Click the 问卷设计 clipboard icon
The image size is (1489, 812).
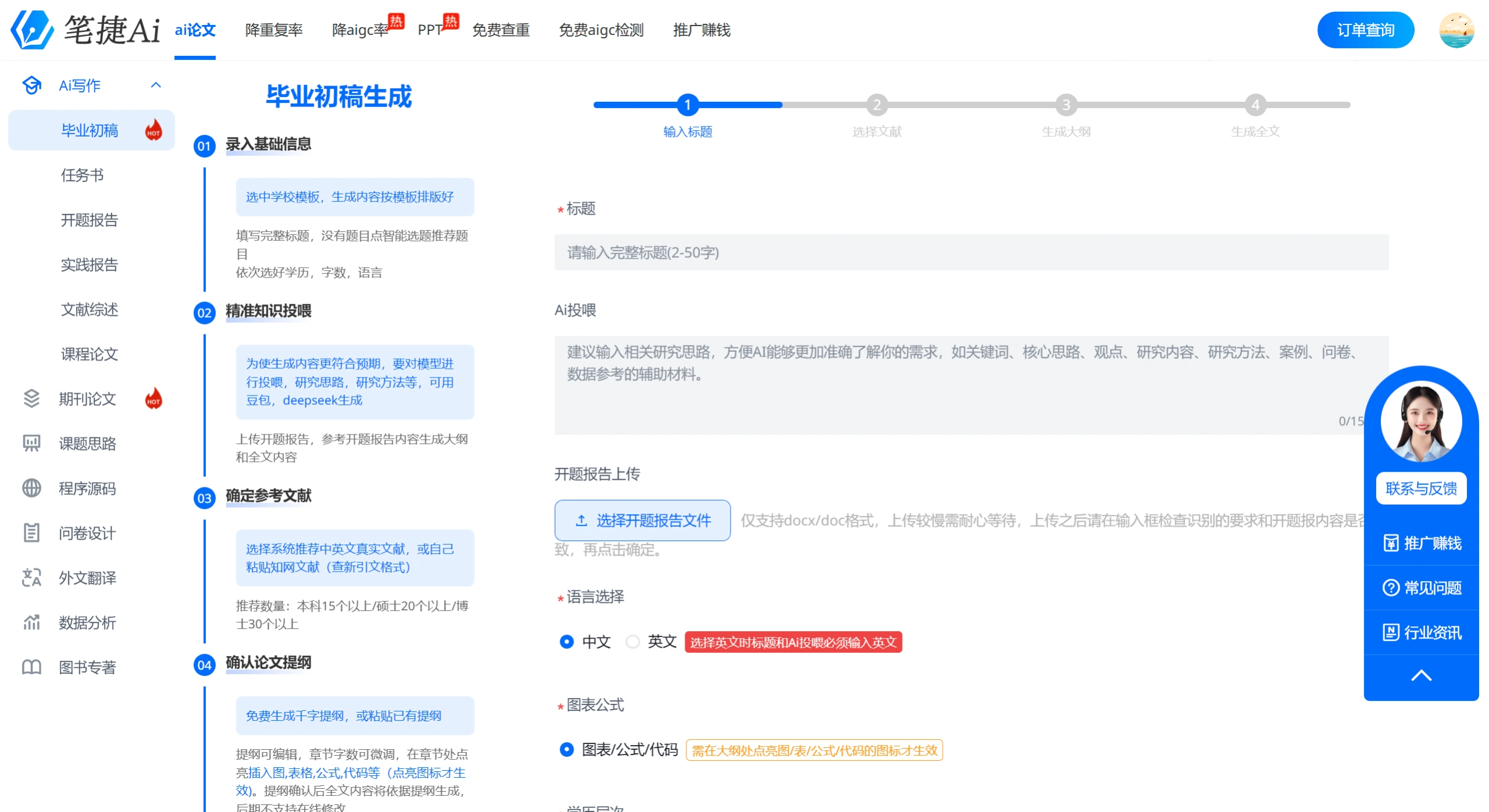click(x=31, y=533)
